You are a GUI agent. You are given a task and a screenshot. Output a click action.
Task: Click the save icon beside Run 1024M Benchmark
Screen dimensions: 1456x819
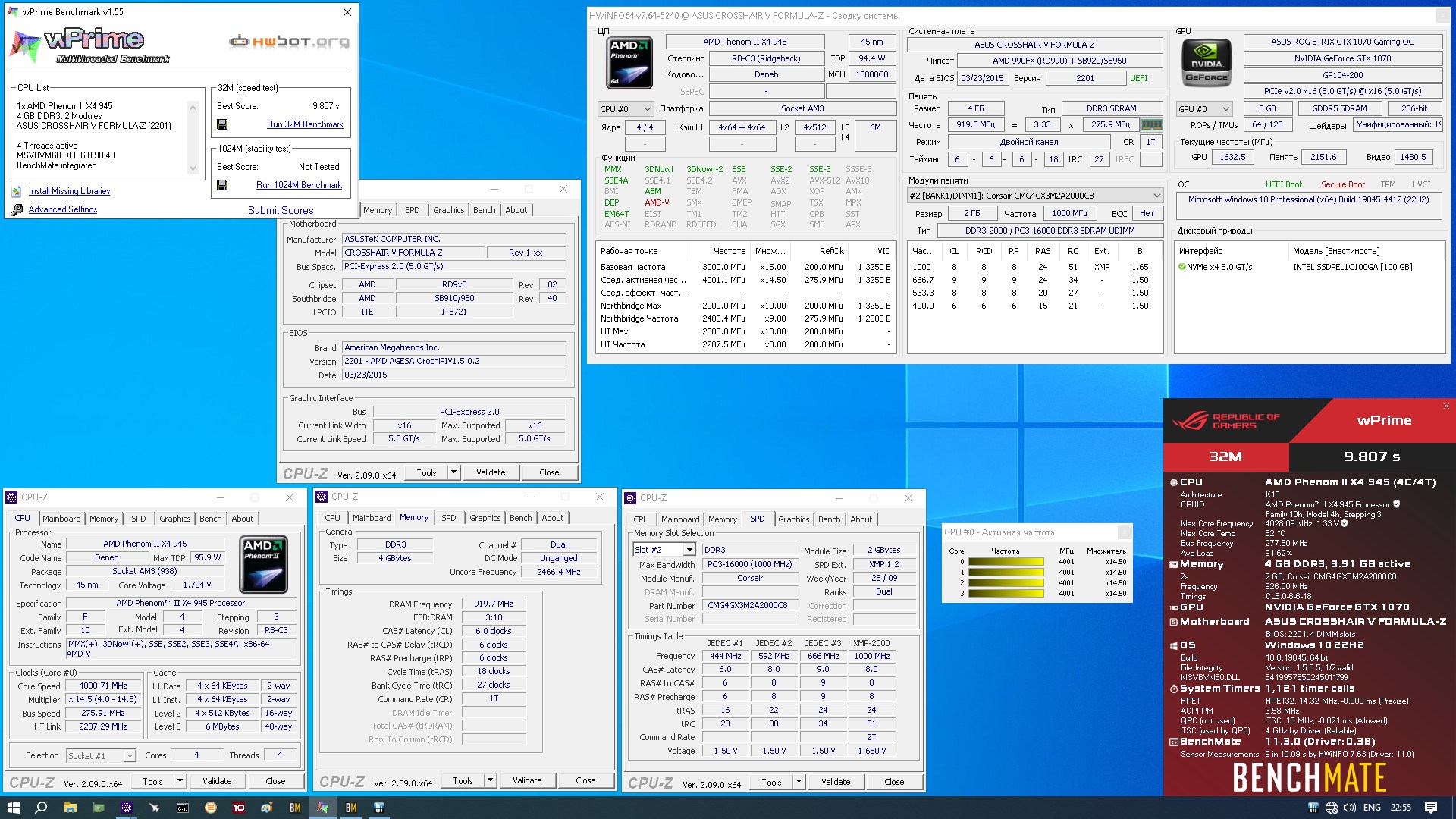point(222,185)
